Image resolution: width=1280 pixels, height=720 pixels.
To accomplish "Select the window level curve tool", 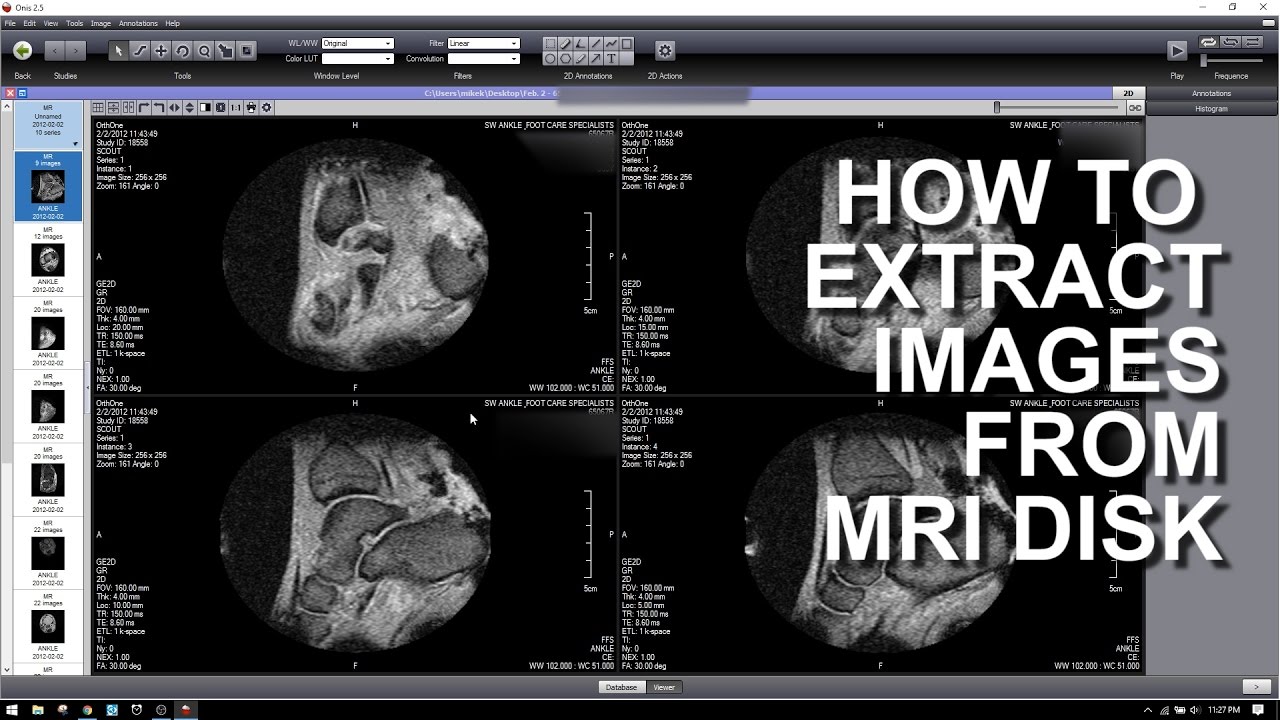I will (x=140, y=51).
